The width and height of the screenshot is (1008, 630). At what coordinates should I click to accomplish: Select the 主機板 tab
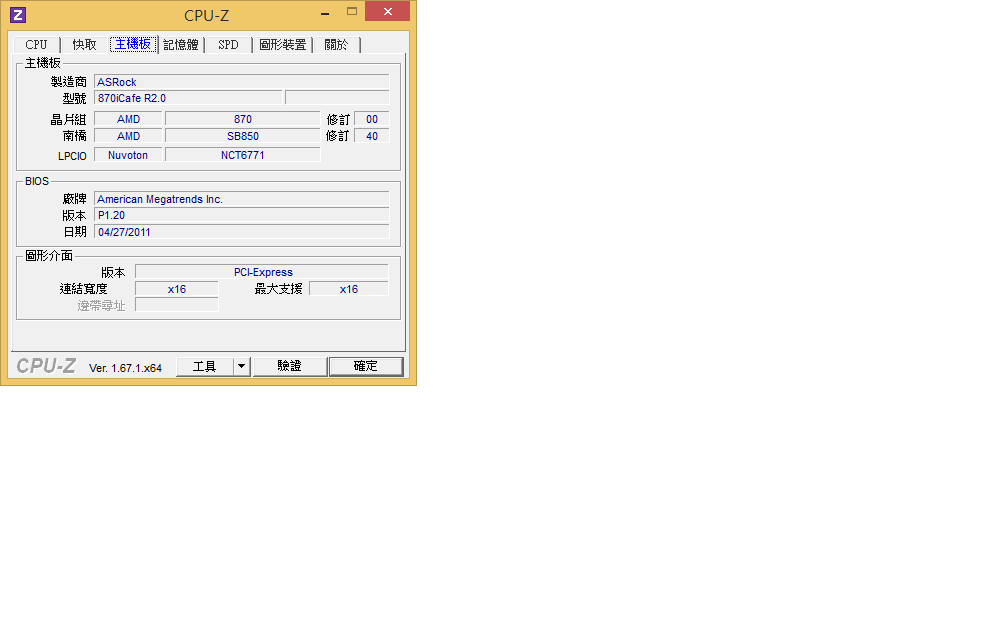pos(133,44)
